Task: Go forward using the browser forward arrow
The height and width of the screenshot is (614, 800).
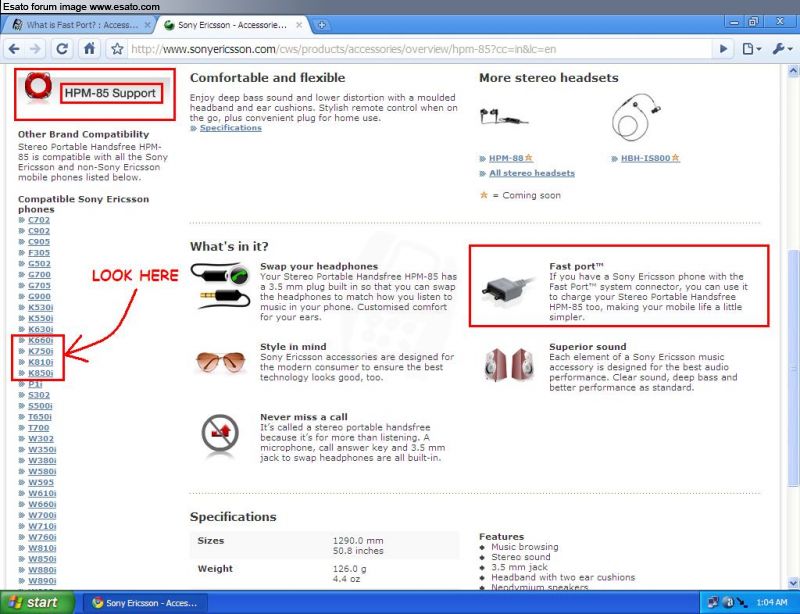Action: coord(35,49)
